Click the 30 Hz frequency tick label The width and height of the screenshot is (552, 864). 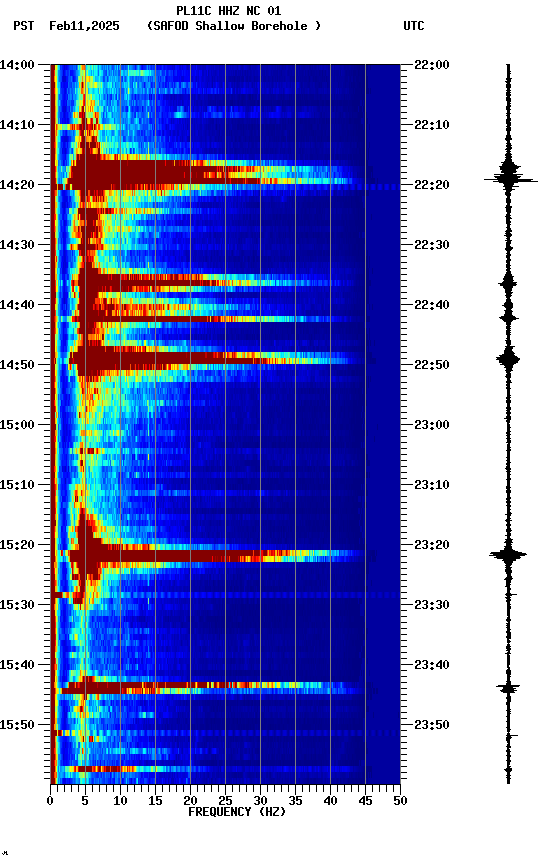click(x=260, y=801)
